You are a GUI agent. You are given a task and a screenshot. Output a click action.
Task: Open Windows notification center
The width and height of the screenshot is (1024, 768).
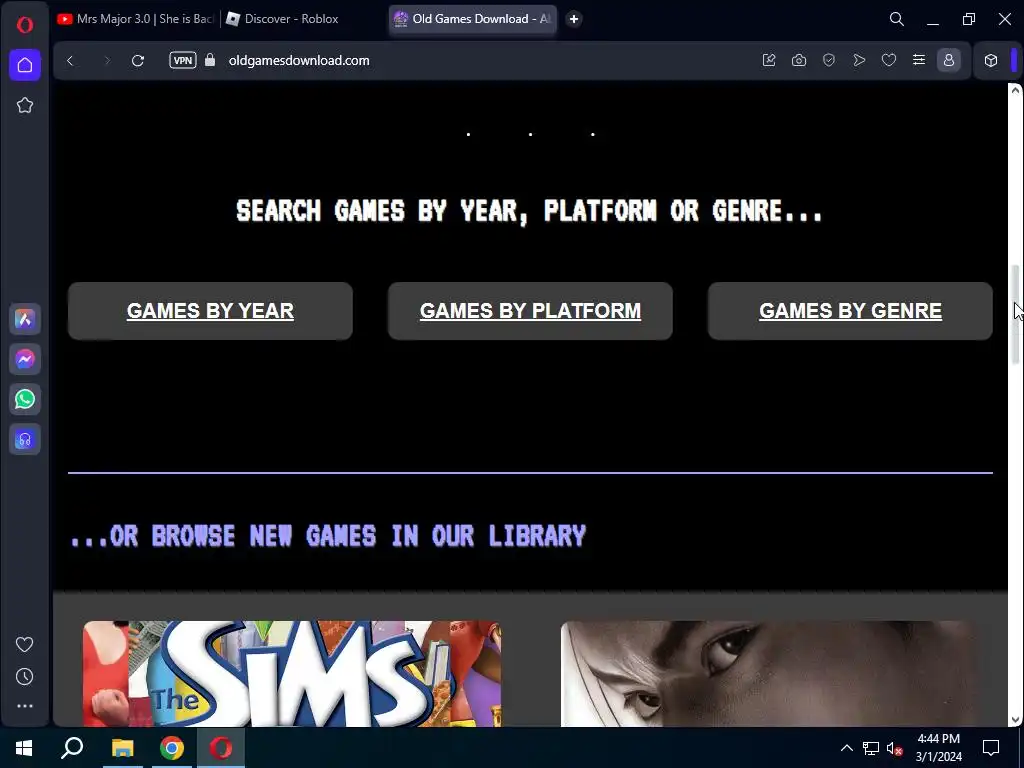pos(991,748)
